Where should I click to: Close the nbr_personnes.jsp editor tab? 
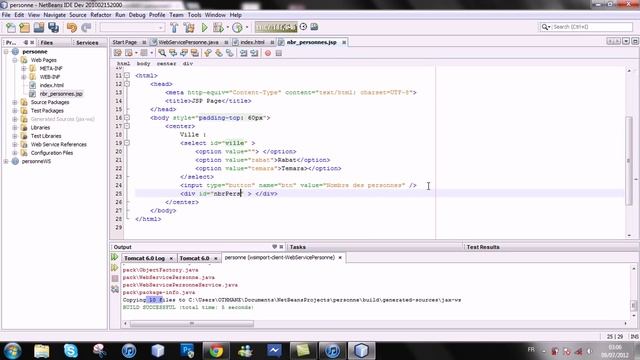[x=344, y=42]
